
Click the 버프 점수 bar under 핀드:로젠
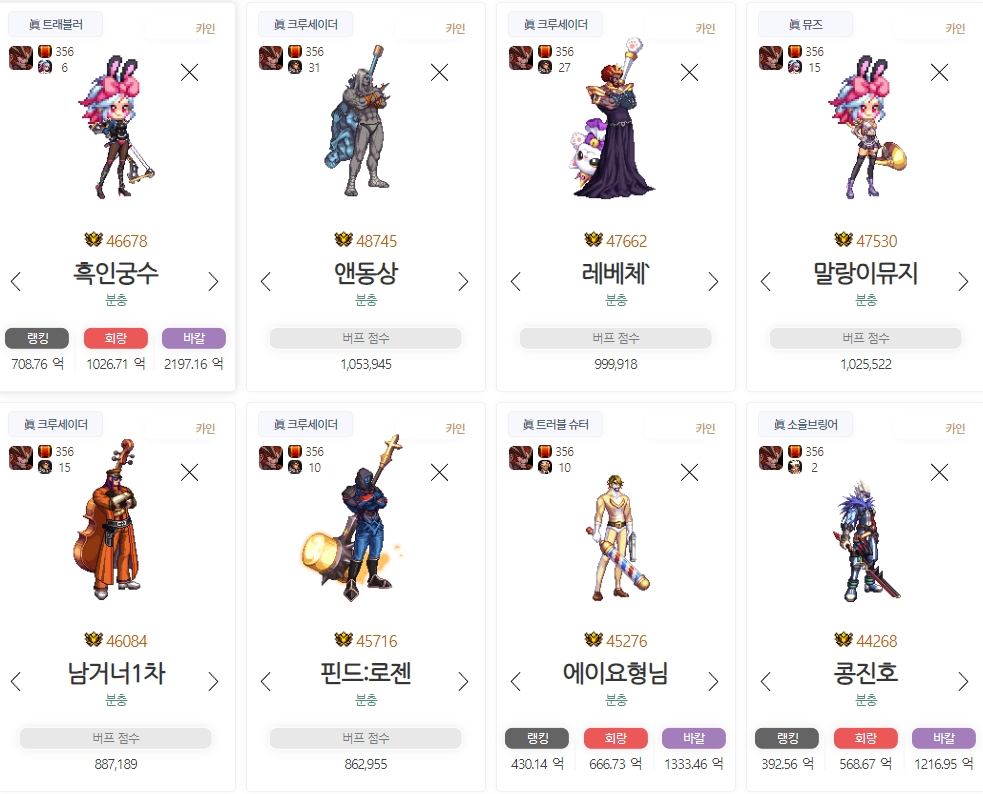click(x=365, y=738)
